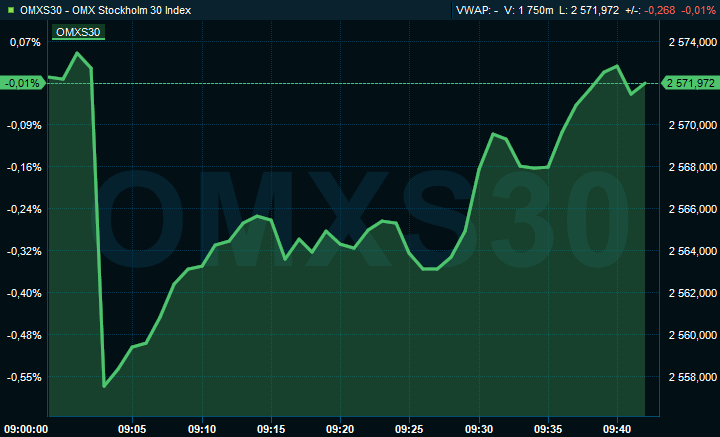
Task: Click the chart line's lowest point after 09:00
Action: point(104,386)
